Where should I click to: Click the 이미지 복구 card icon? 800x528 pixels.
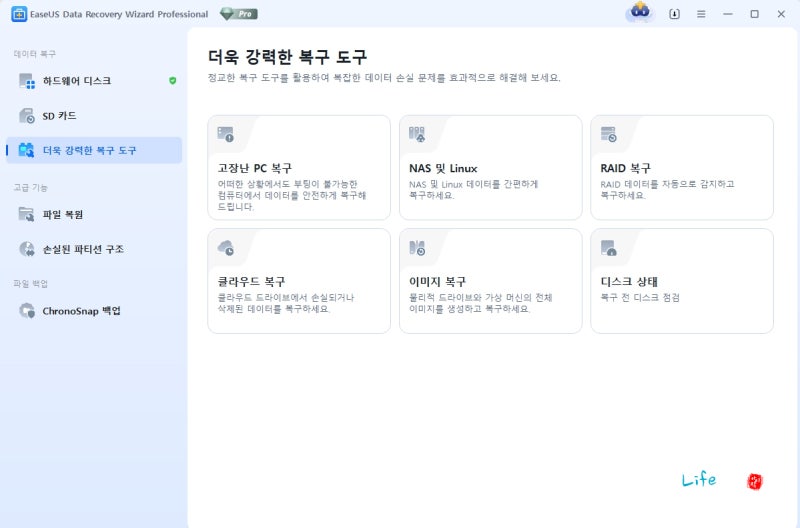[417, 248]
